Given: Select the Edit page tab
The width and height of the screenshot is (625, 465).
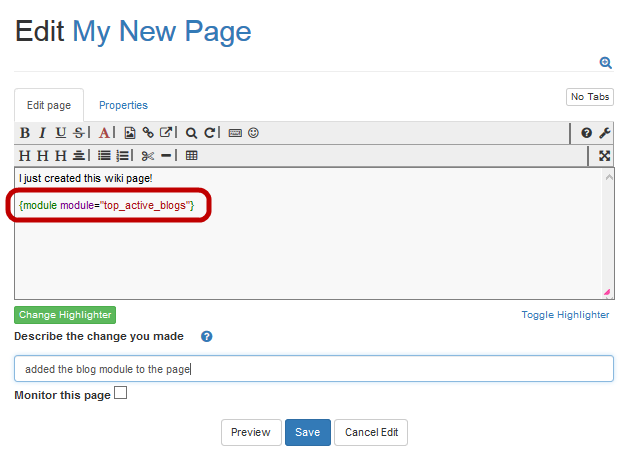Looking at the screenshot, I should pyautogui.click(x=48, y=105).
